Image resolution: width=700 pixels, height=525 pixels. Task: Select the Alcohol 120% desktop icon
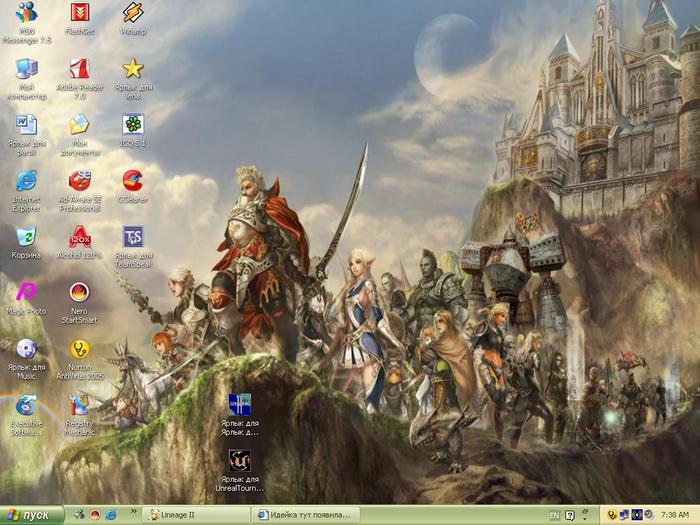79,237
